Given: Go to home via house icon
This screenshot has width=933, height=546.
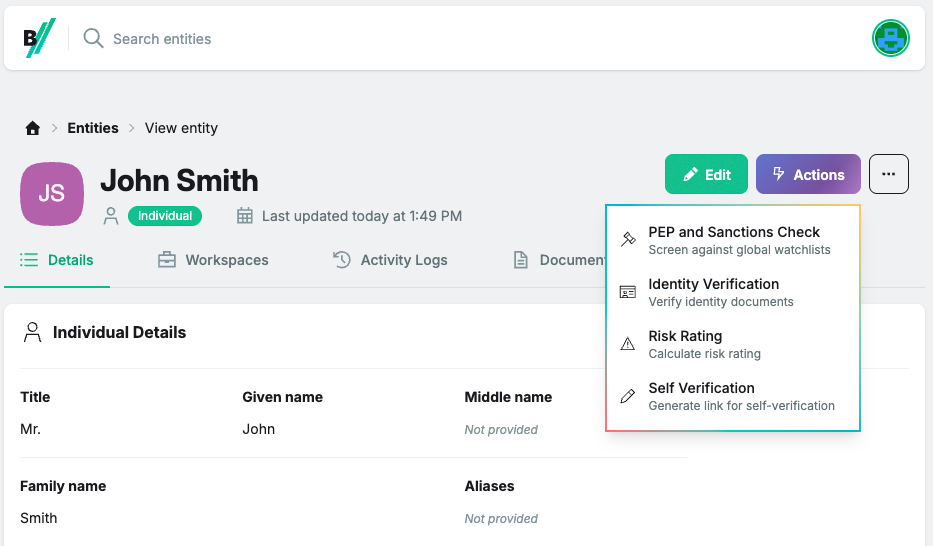Looking at the screenshot, I should click(x=33, y=128).
